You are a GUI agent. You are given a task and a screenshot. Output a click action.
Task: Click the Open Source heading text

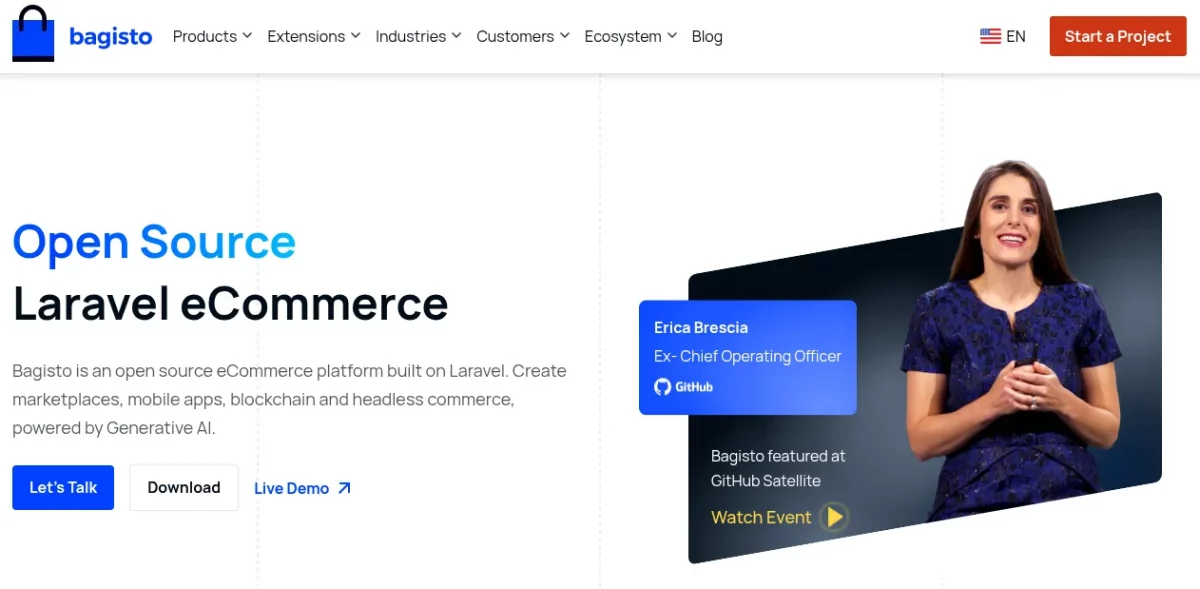tap(154, 242)
